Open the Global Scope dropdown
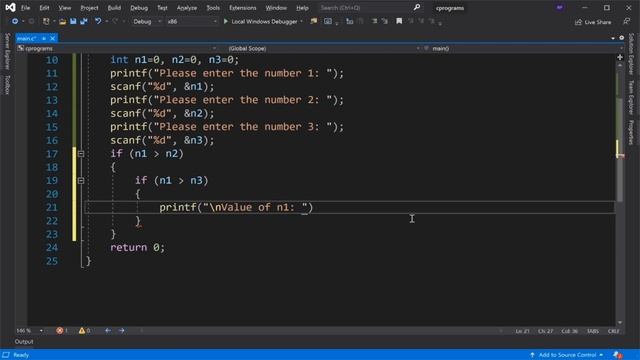Screen dimensions: 640x360 (x=324, y=48)
